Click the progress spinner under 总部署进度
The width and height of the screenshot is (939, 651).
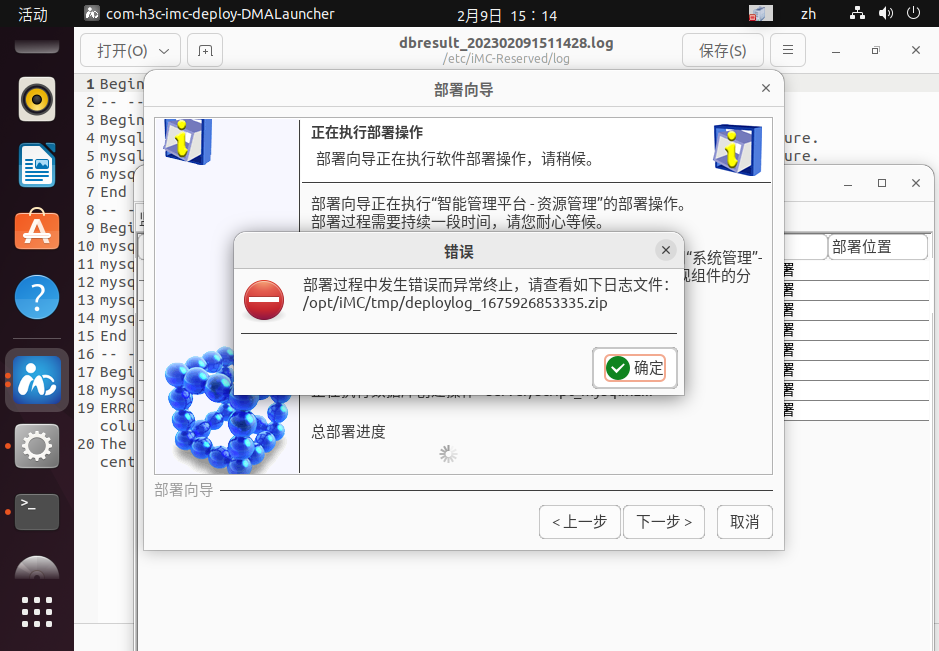coord(448,455)
